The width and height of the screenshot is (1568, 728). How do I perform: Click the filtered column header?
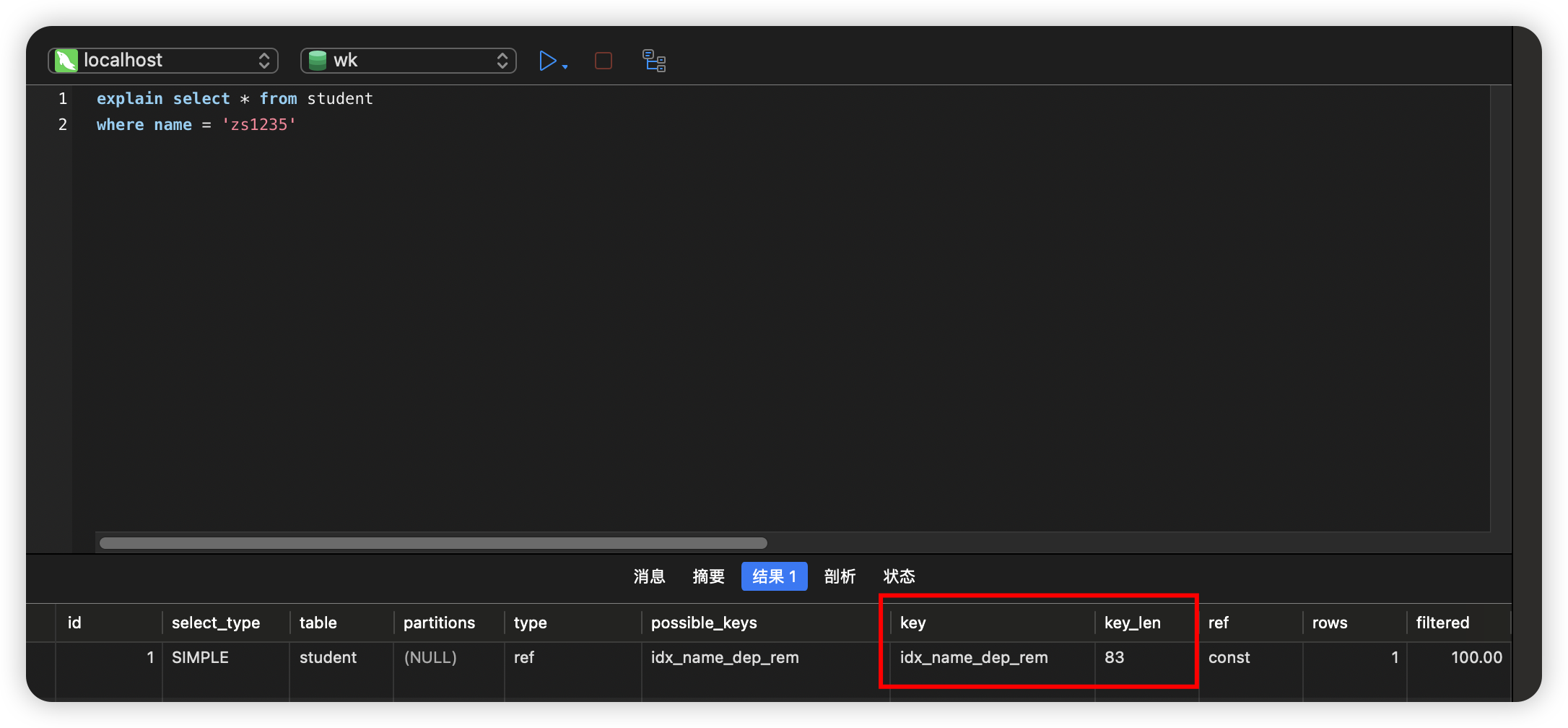pos(1459,623)
